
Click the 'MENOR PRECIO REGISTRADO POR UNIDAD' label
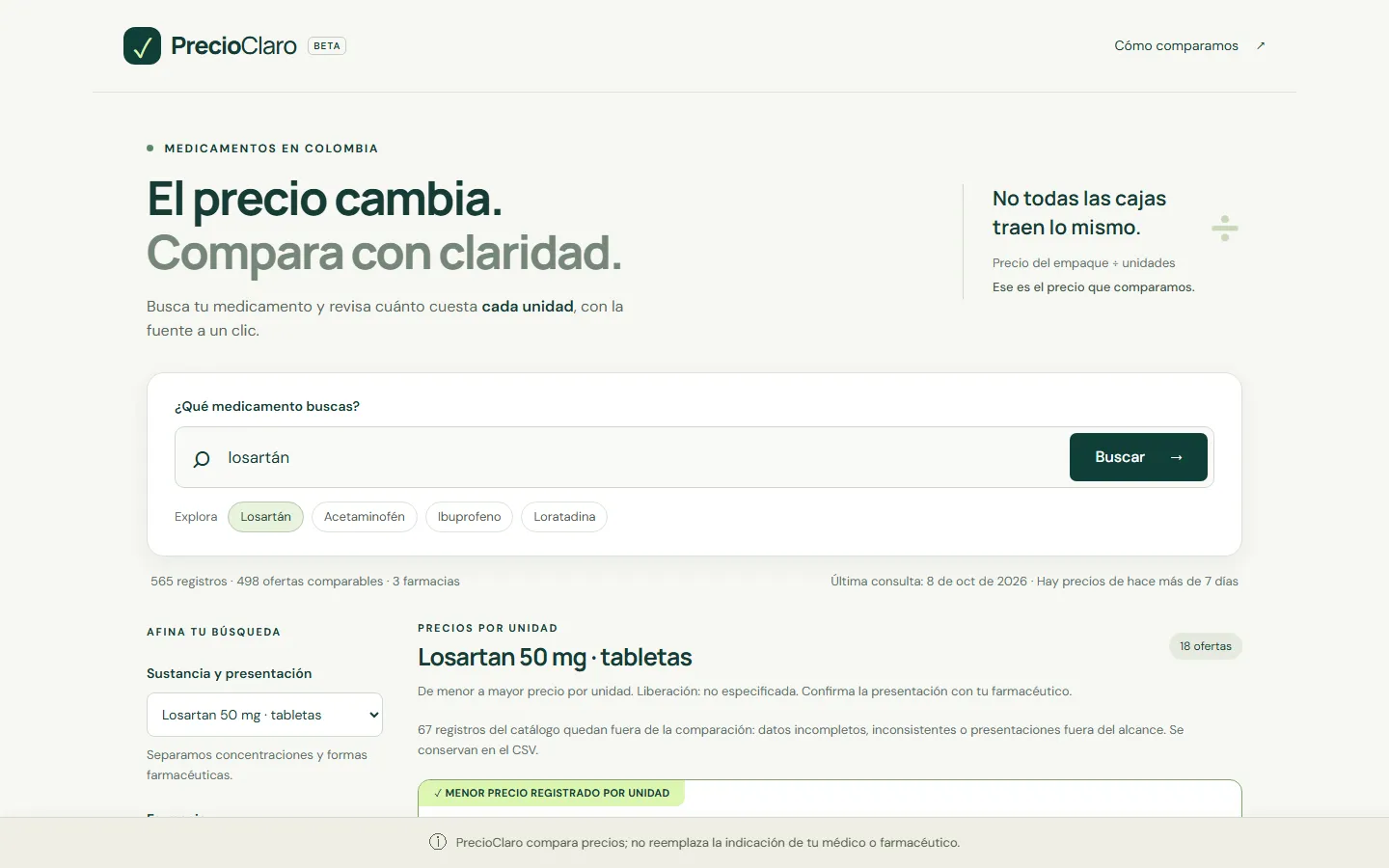tap(558, 793)
